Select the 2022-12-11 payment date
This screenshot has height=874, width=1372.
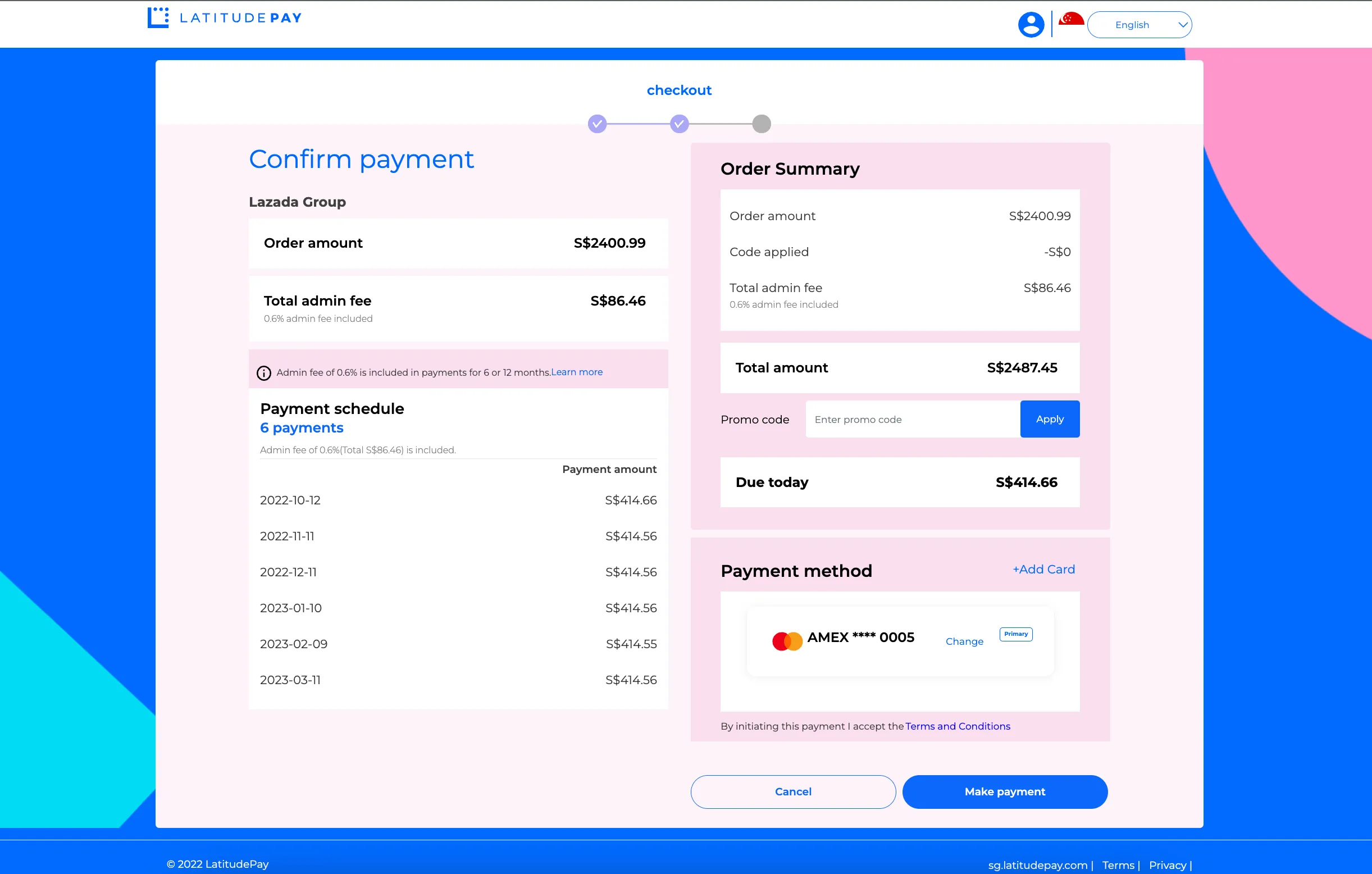(x=288, y=572)
